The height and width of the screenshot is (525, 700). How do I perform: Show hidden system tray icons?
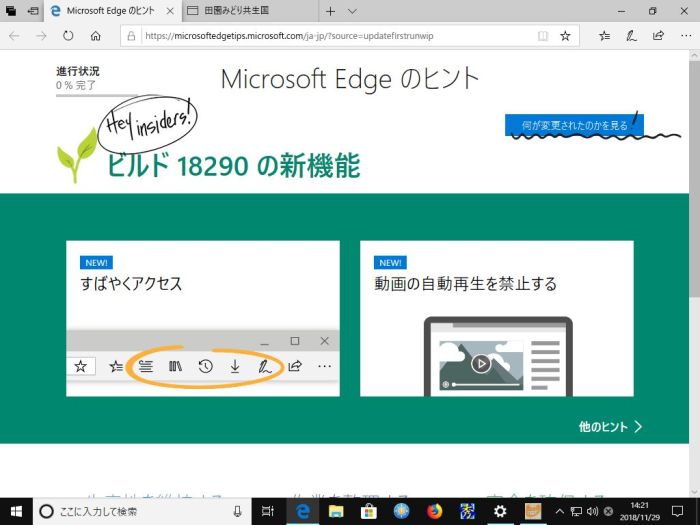coord(561,512)
